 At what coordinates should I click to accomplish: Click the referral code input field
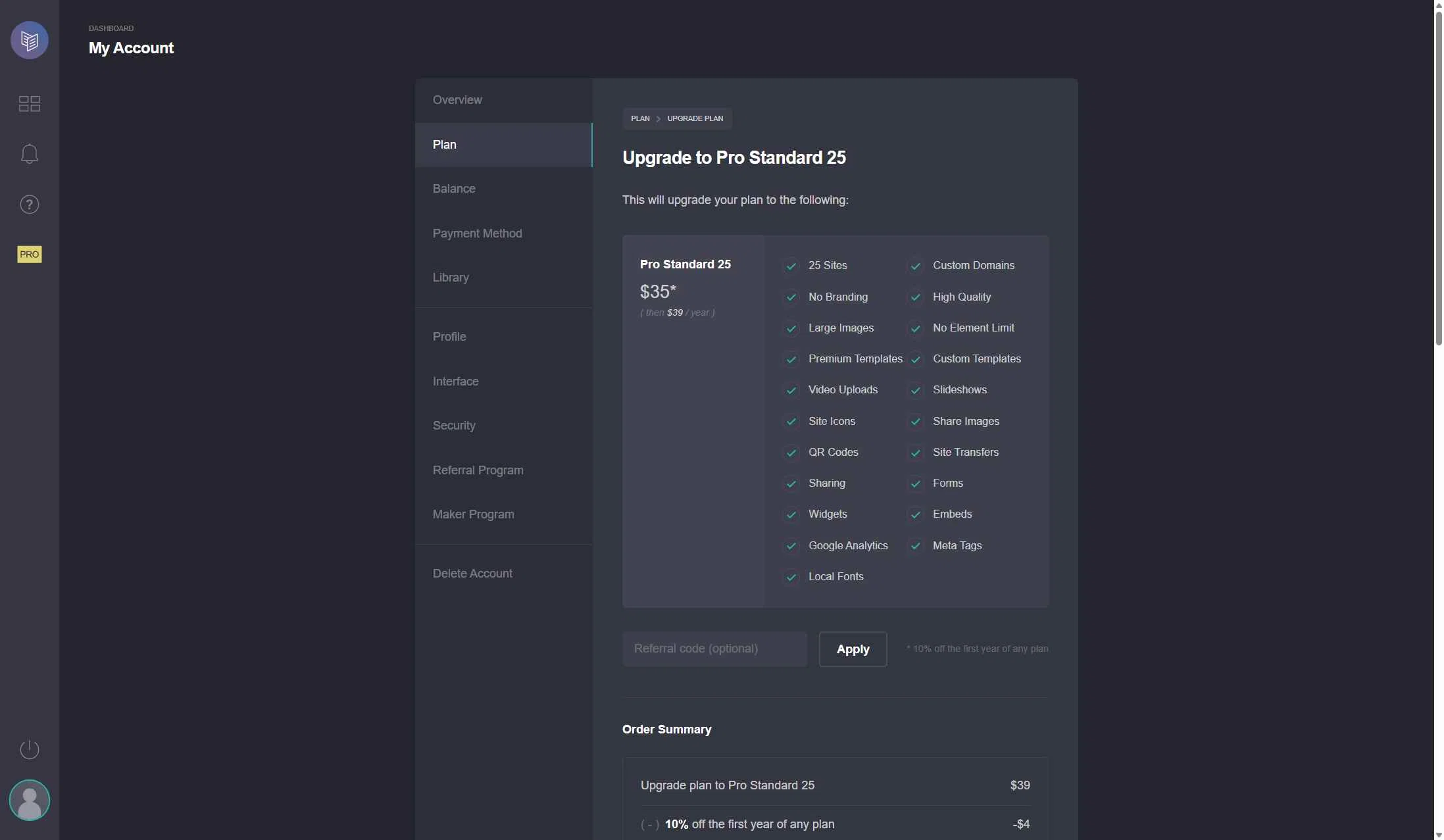[x=714, y=649]
